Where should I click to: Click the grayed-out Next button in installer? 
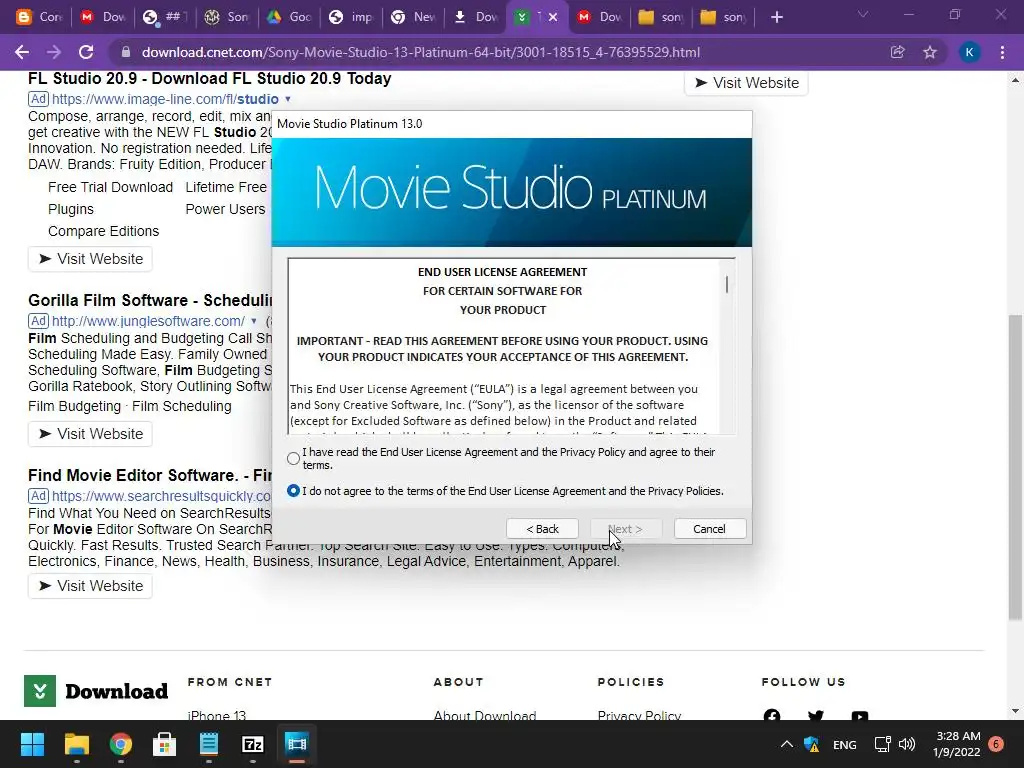(626, 529)
